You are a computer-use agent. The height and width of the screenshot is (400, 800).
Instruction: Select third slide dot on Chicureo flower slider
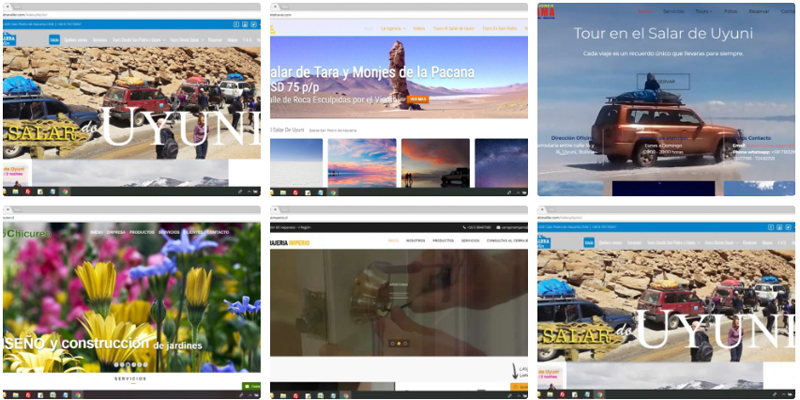coord(128,364)
